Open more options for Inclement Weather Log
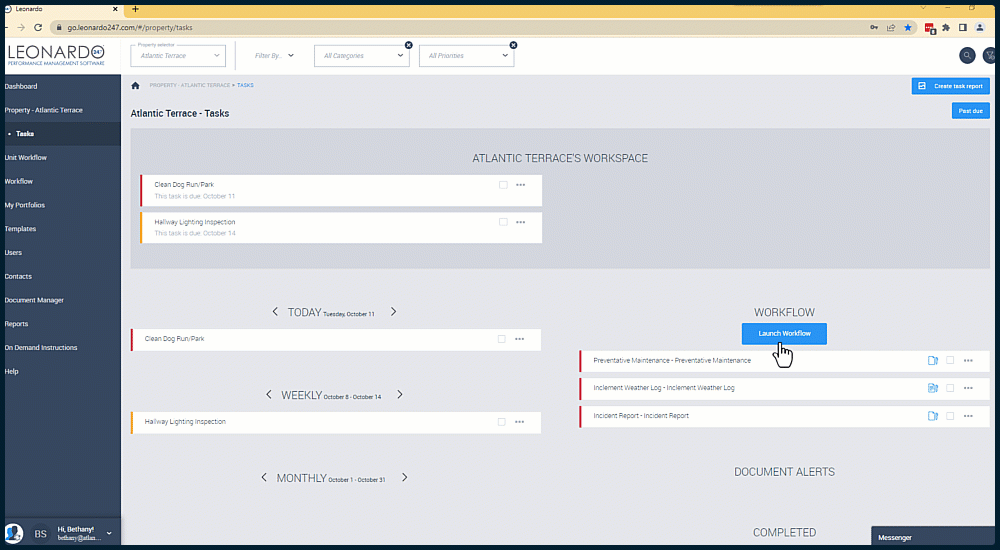 coord(968,389)
